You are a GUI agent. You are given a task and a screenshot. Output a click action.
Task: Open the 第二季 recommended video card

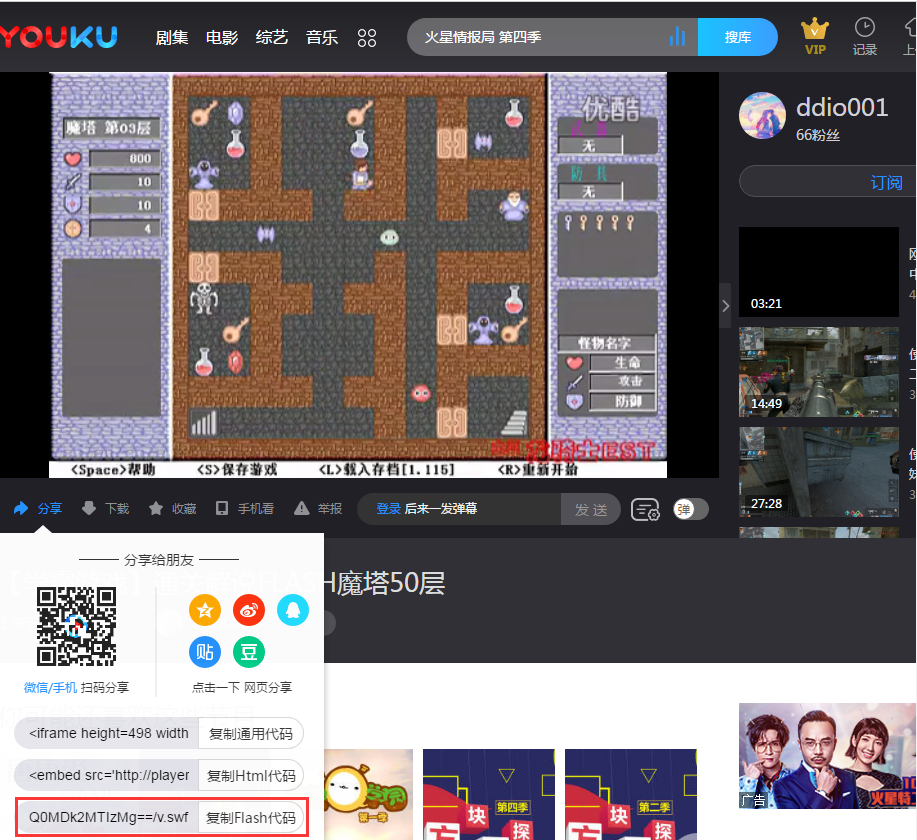[x=631, y=794]
